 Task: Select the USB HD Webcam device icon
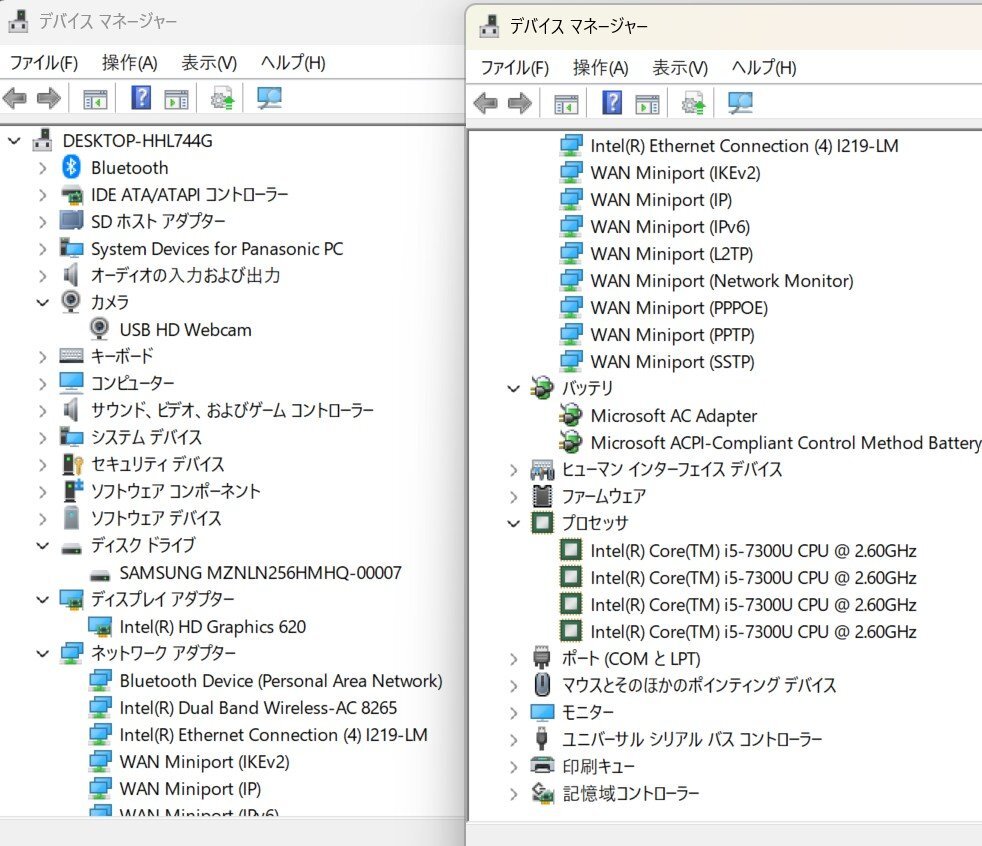99,329
